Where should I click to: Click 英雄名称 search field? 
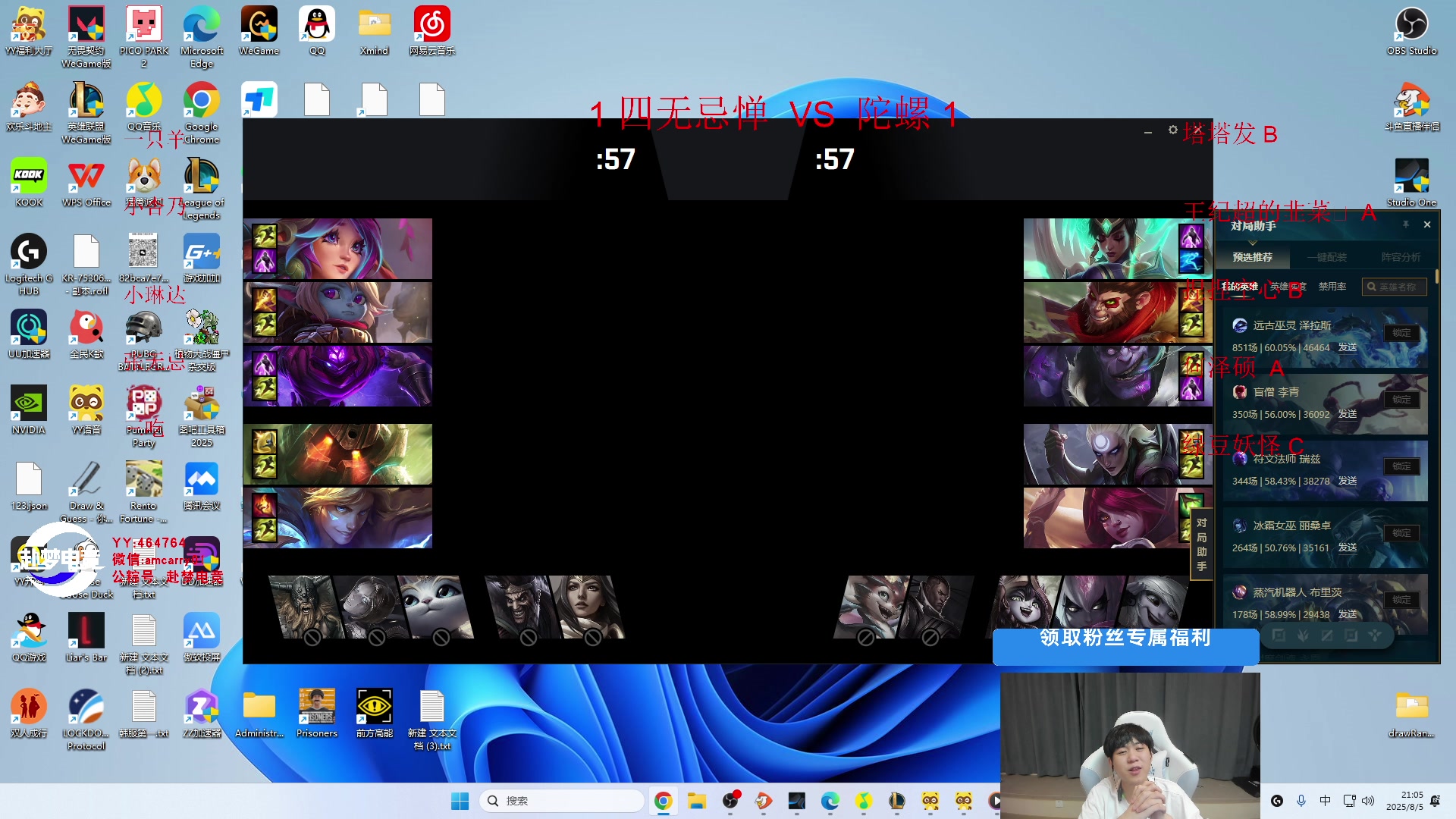coord(1395,287)
